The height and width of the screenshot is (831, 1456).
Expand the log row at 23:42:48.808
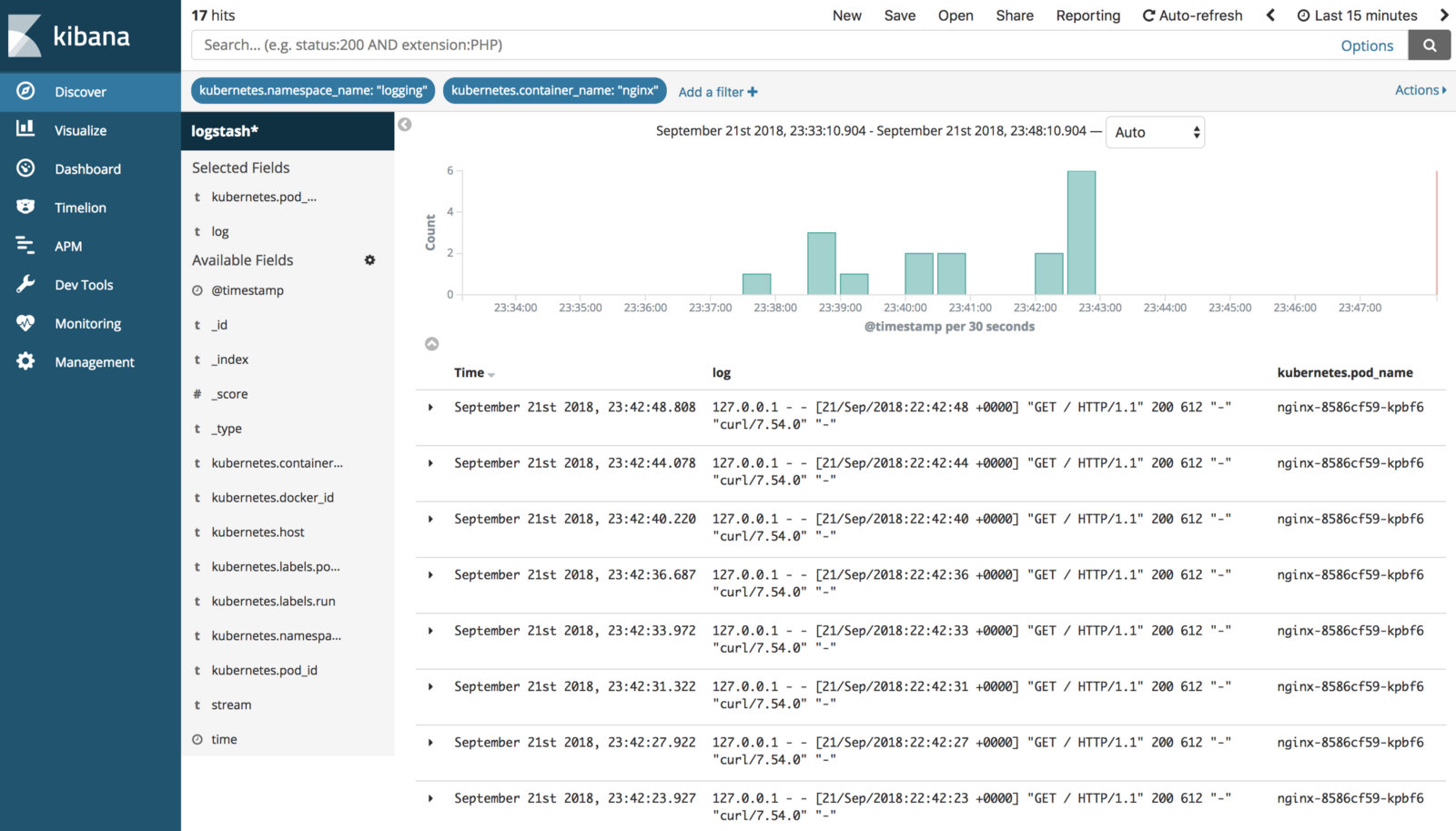[430, 408]
